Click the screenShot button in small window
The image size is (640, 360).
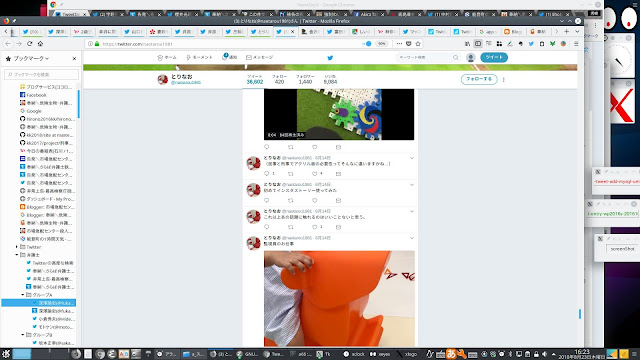point(622,249)
